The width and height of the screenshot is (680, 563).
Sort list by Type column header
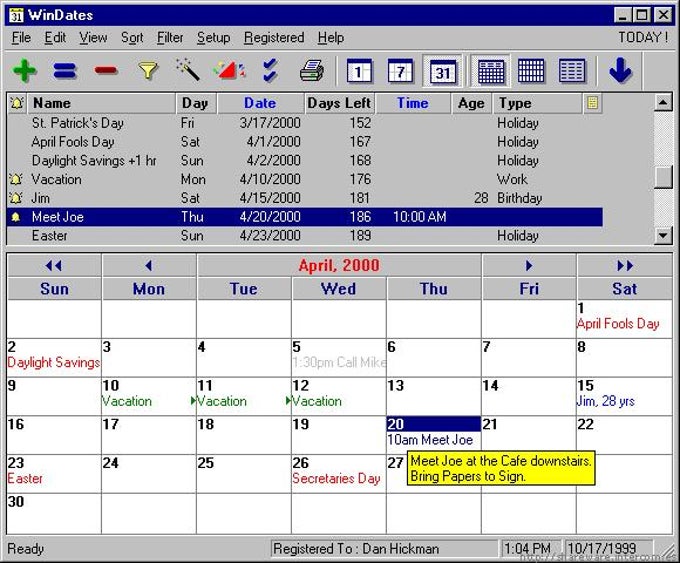pyautogui.click(x=537, y=103)
